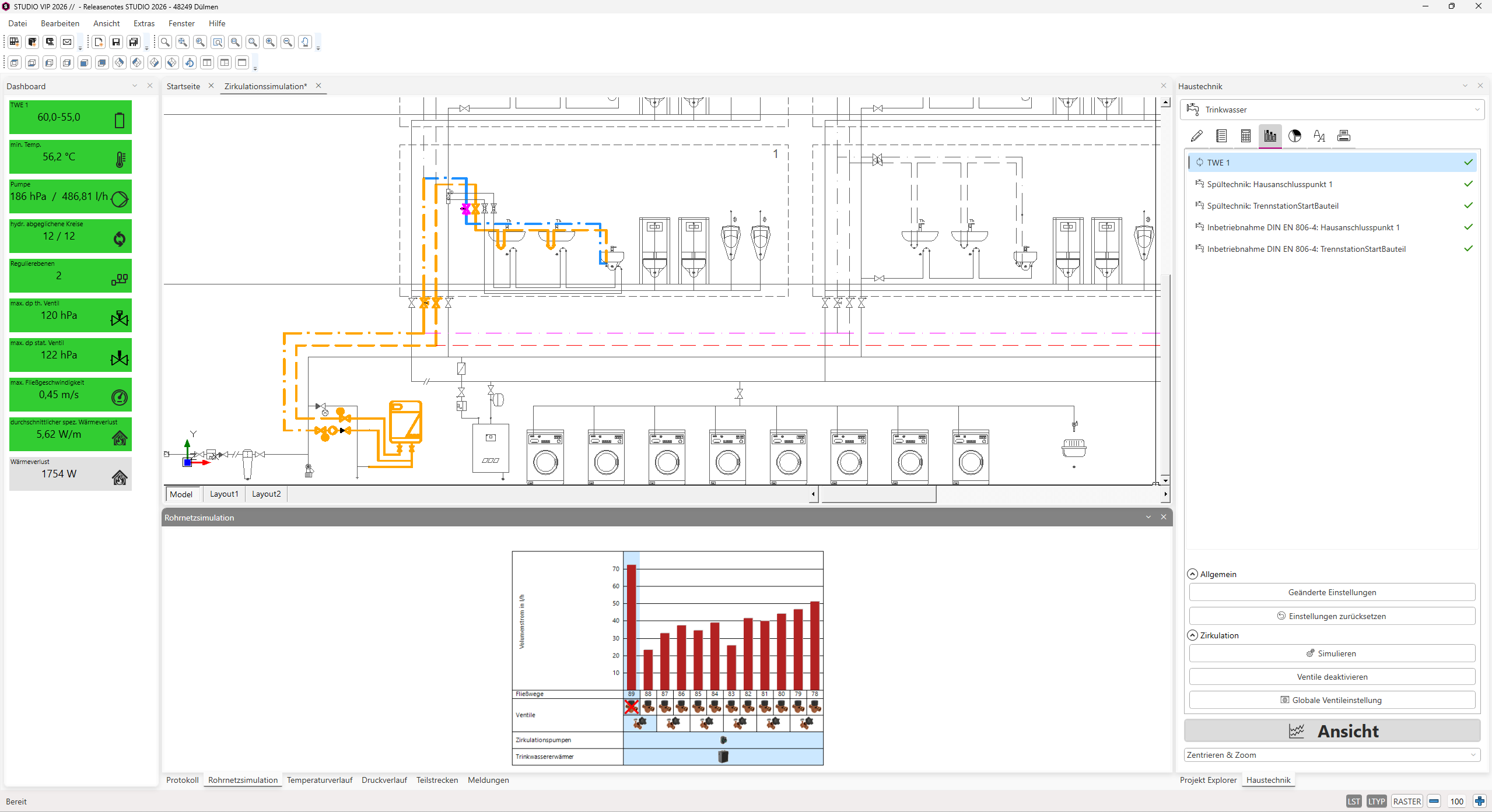The height and width of the screenshot is (812, 1492).
Task: Click the large Ansicht button
Action: 1332,731
